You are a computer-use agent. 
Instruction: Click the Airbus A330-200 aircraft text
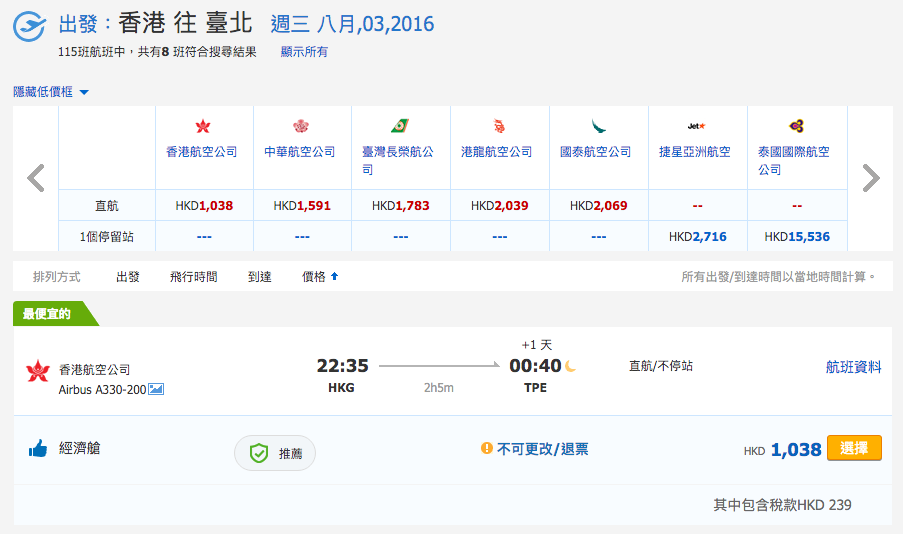coord(103,390)
